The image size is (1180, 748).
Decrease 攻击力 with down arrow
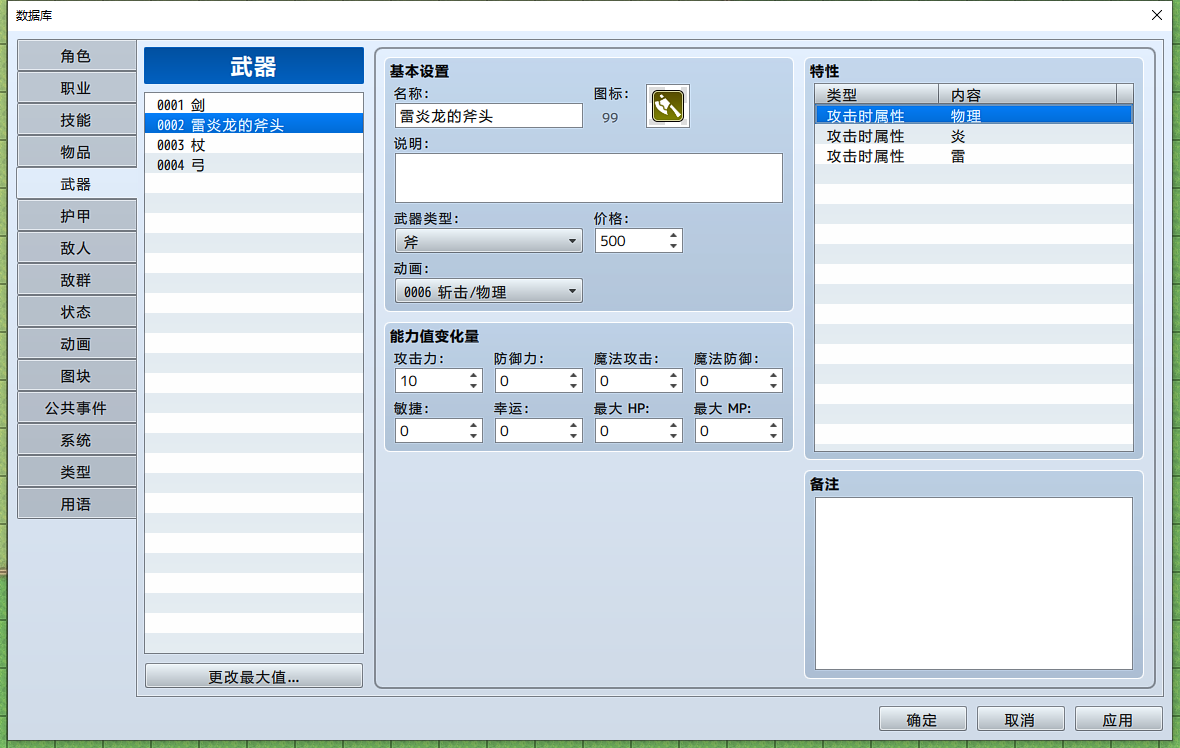473,386
